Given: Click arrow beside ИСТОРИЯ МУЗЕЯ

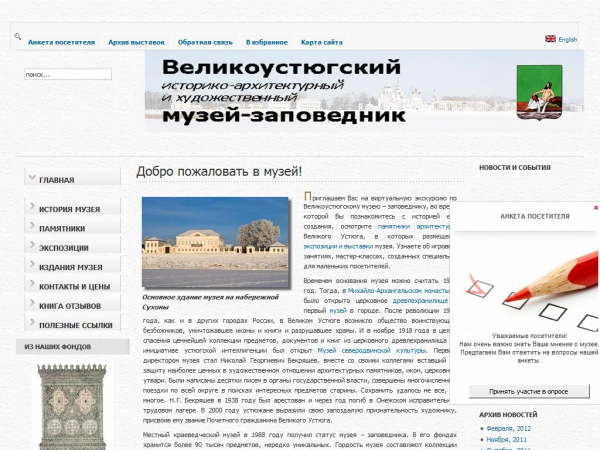Looking at the screenshot, I should pyautogui.click(x=32, y=206).
